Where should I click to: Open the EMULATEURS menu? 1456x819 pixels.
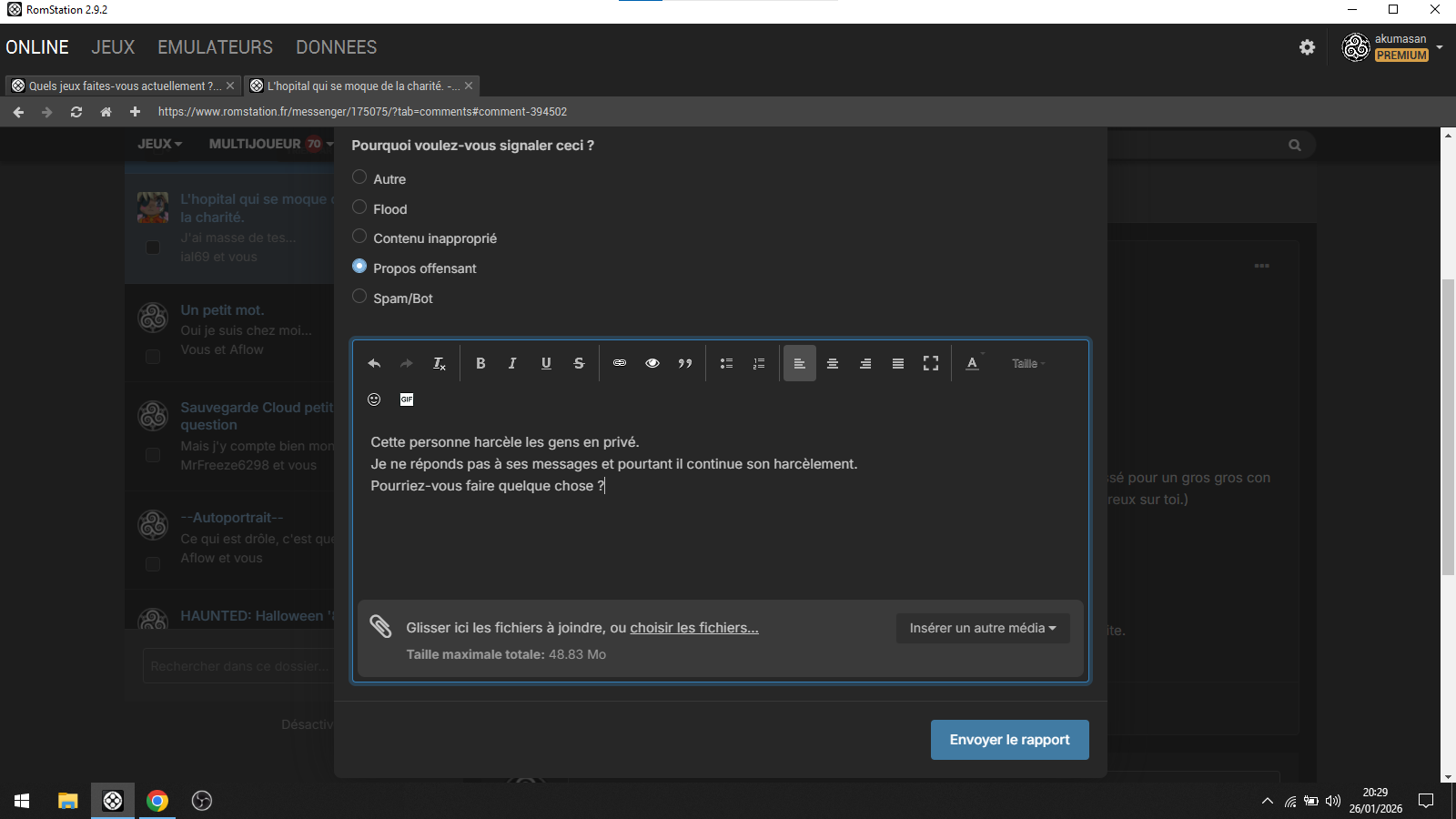point(215,47)
